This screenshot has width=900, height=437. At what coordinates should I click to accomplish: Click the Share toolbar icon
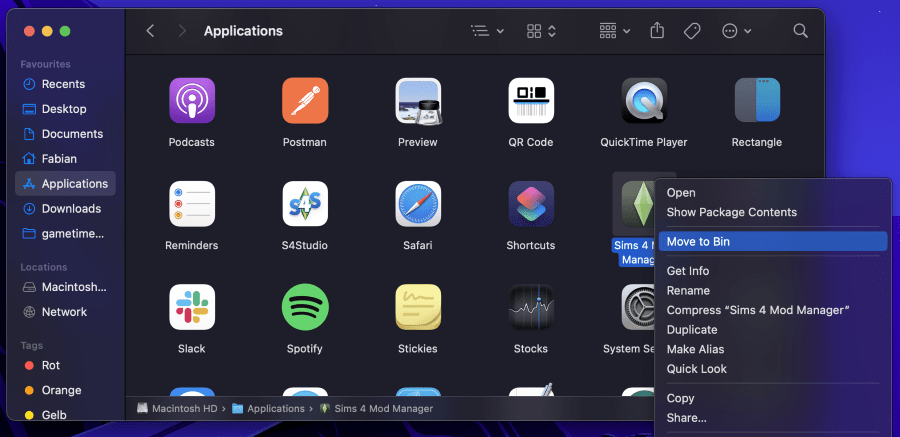tap(657, 31)
